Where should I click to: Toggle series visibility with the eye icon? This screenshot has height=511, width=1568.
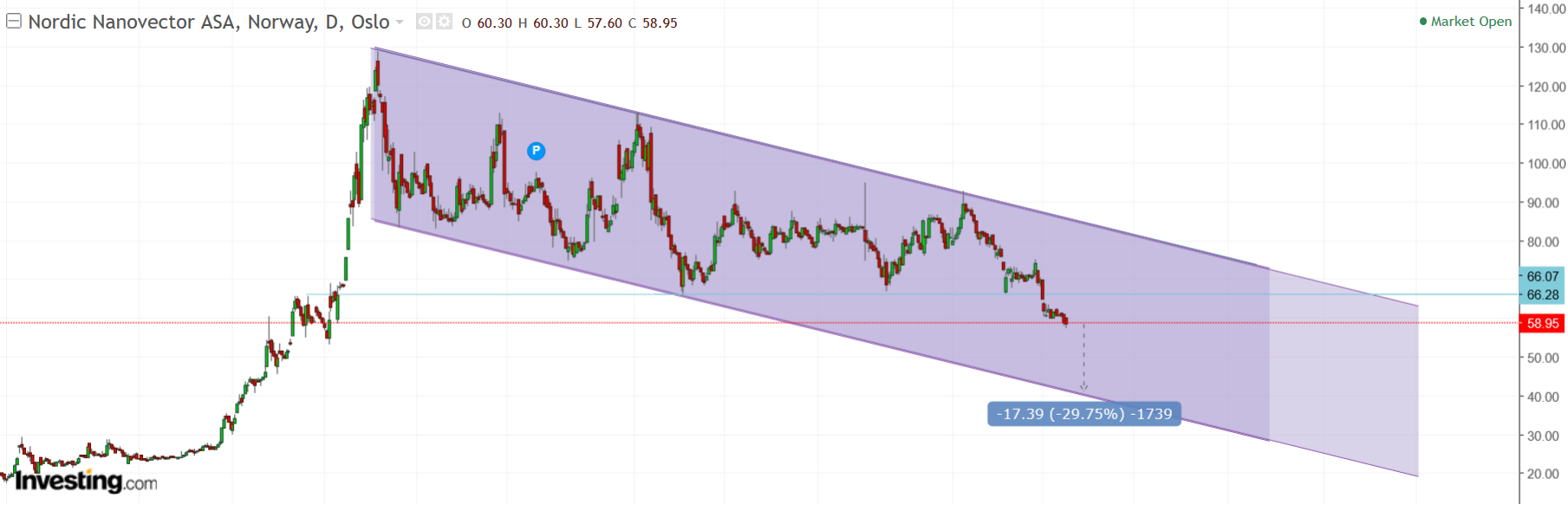point(424,22)
